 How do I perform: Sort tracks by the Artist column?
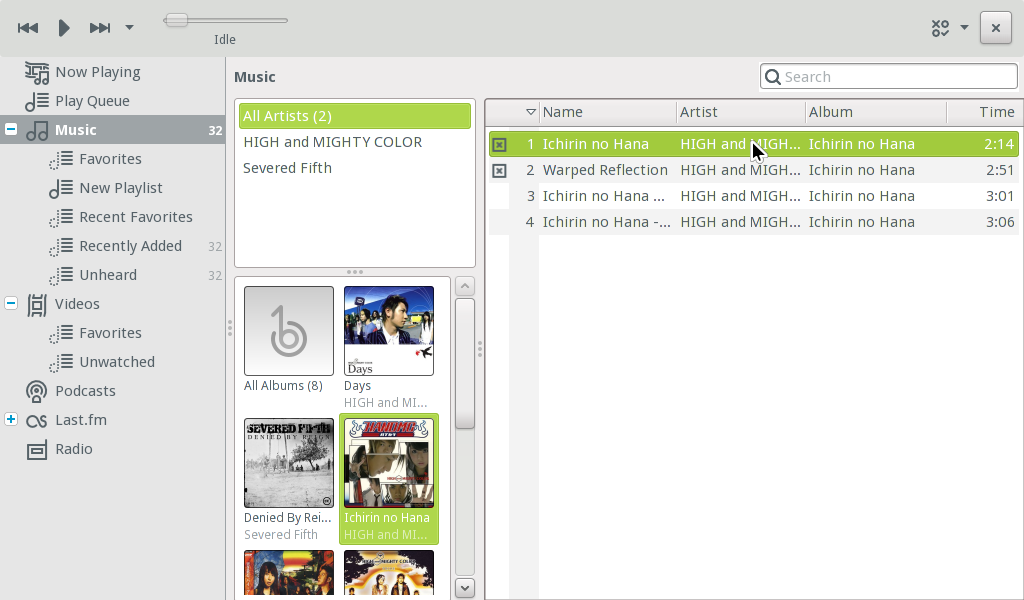pyautogui.click(x=741, y=112)
